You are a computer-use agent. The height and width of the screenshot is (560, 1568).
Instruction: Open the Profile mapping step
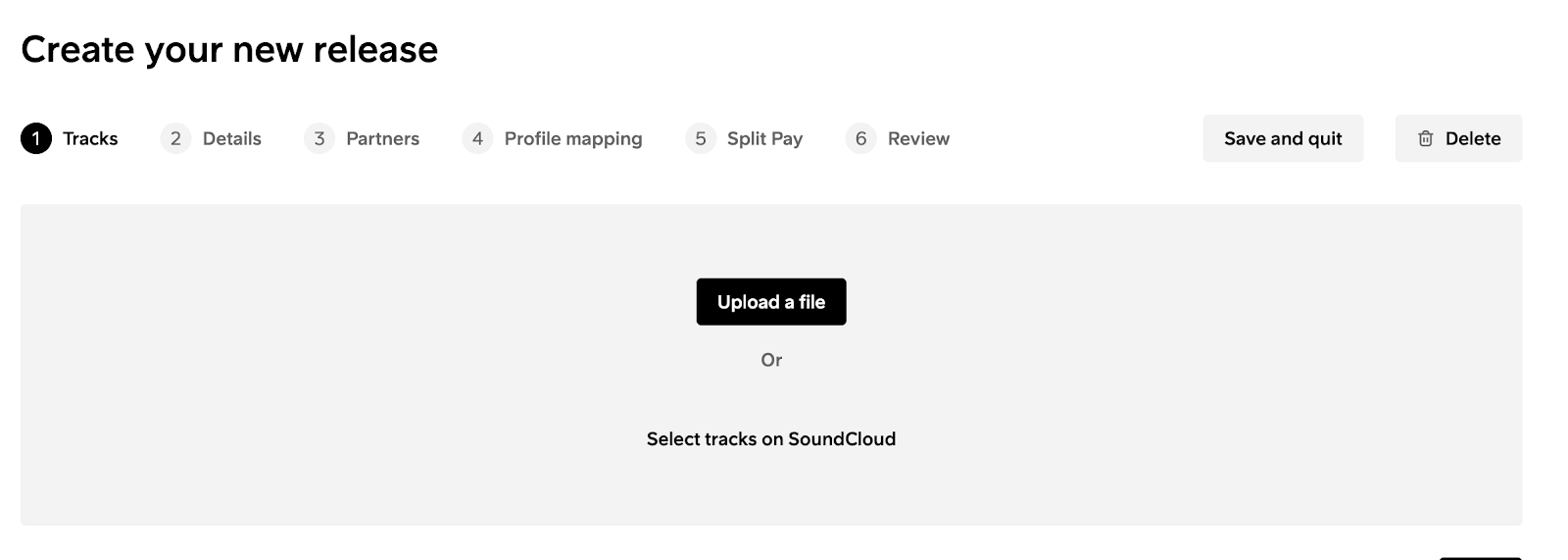(573, 139)
